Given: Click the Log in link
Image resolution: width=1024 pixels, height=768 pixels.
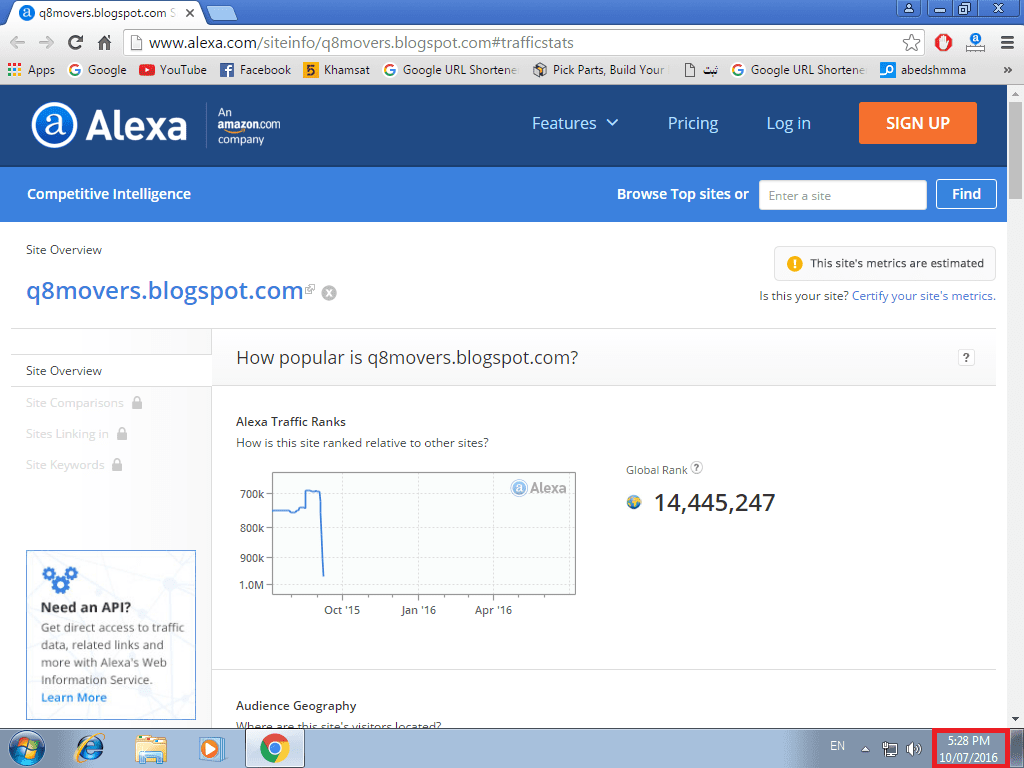Looking at the screenshot, I should tap(788, 123).
